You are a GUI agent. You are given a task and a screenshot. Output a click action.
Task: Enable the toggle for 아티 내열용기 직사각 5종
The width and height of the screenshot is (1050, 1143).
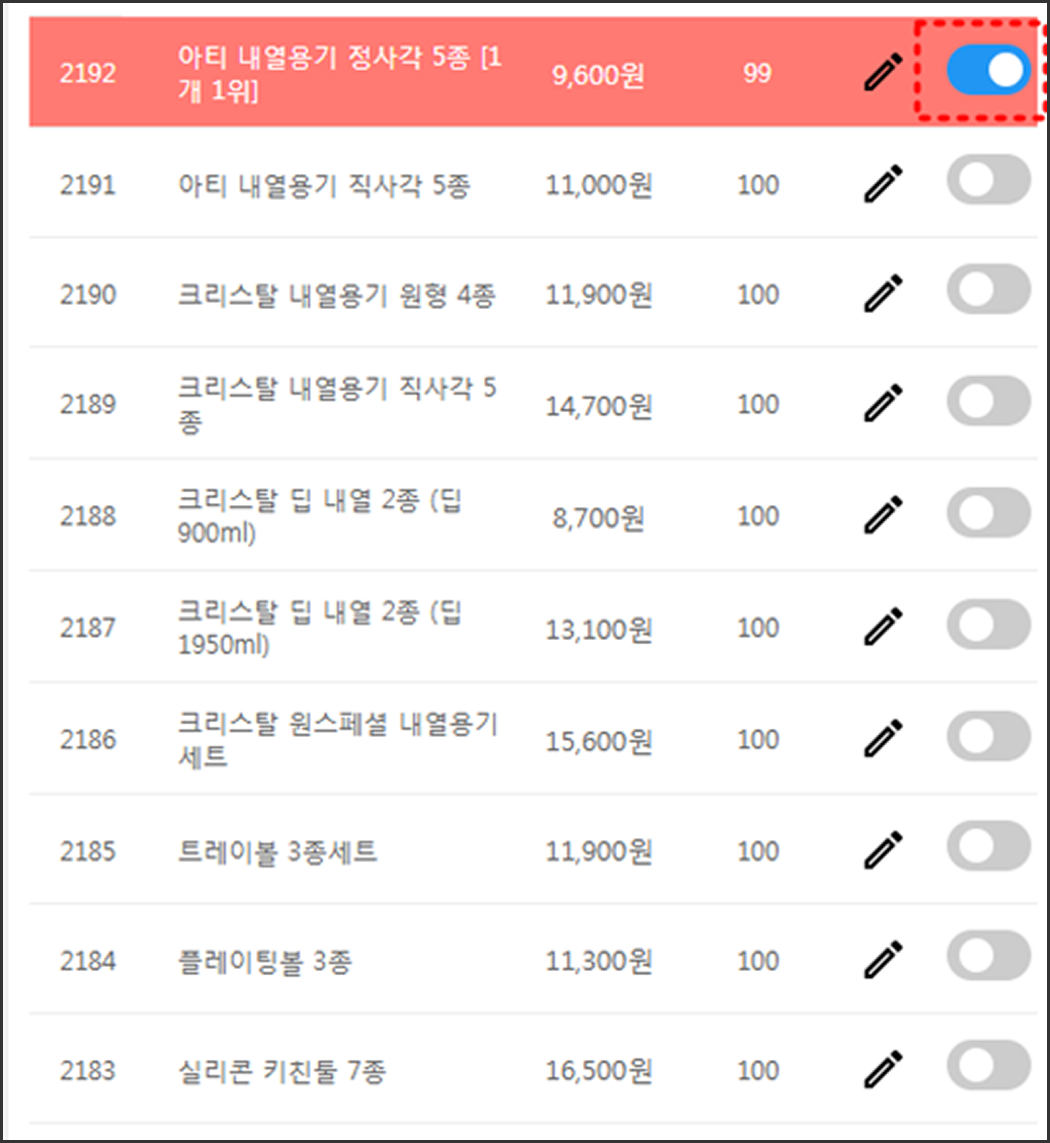coord(988,180)
